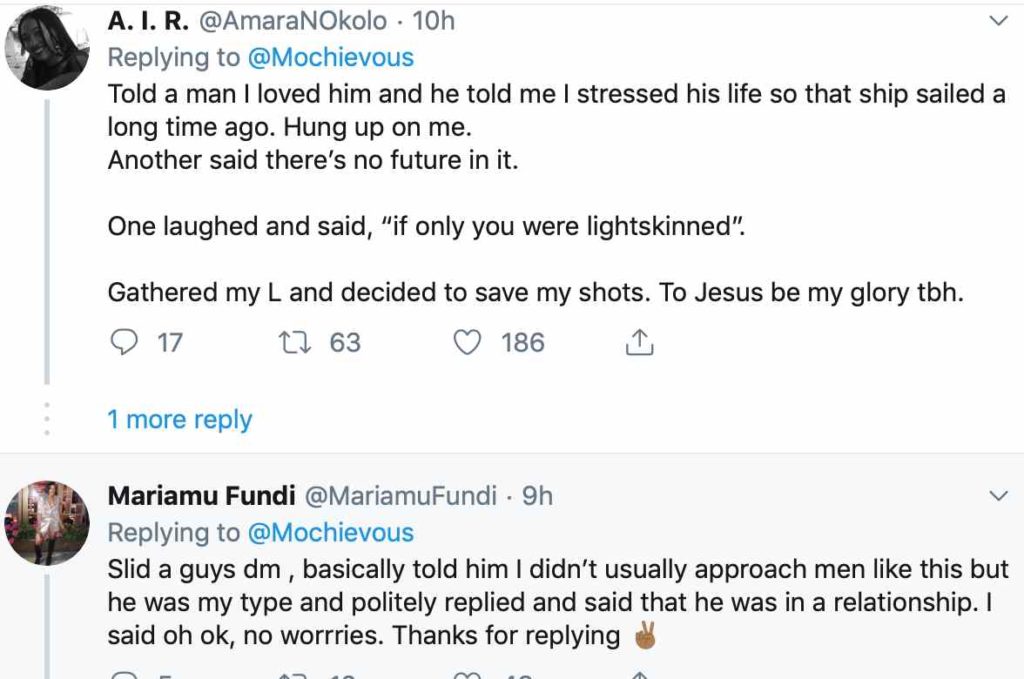This screenshot has width=1024, height=679.
Task: Open the 10h timestamp link
Action: tap(434, 21)
